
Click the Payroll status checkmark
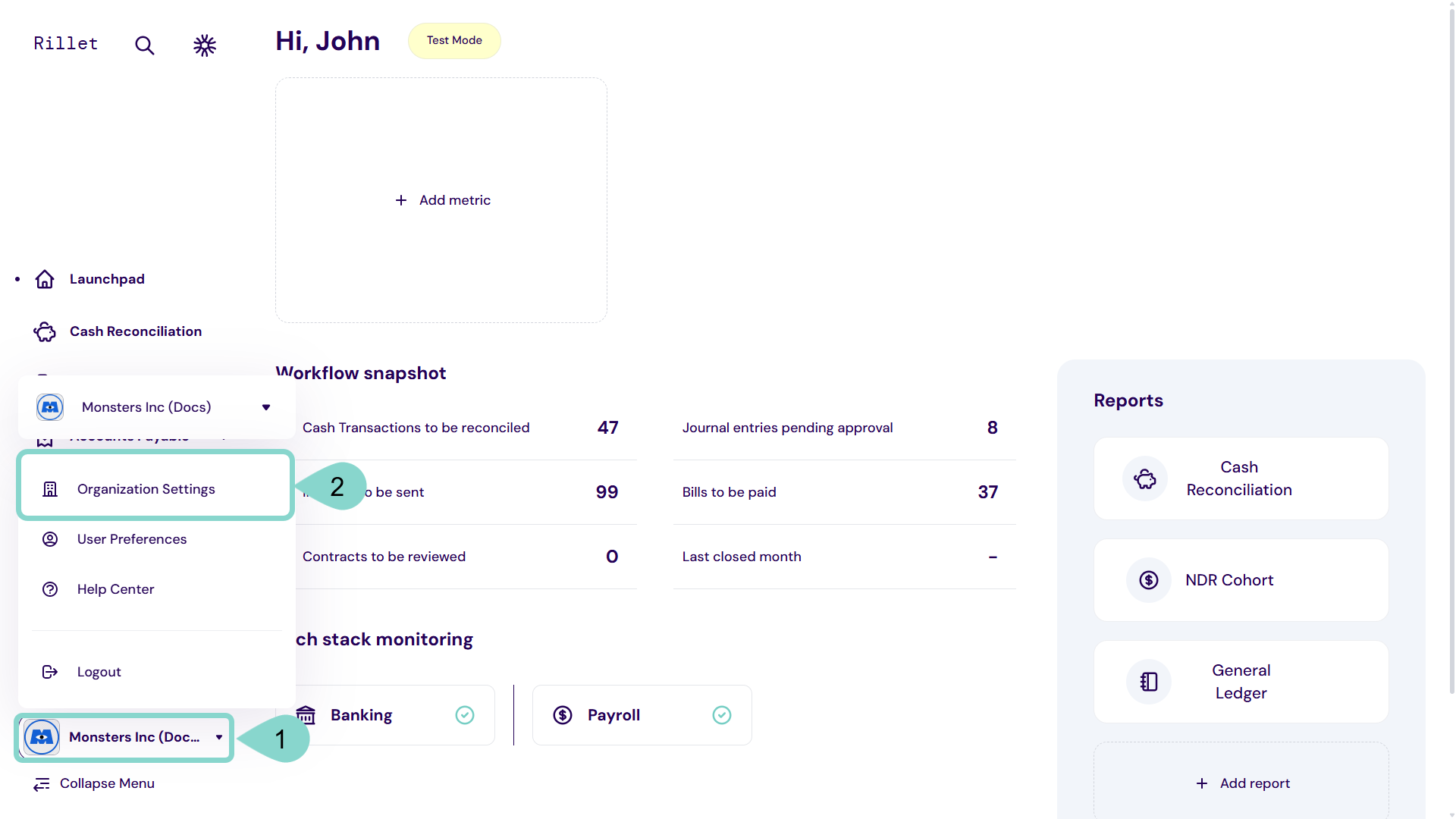[722, 715]
